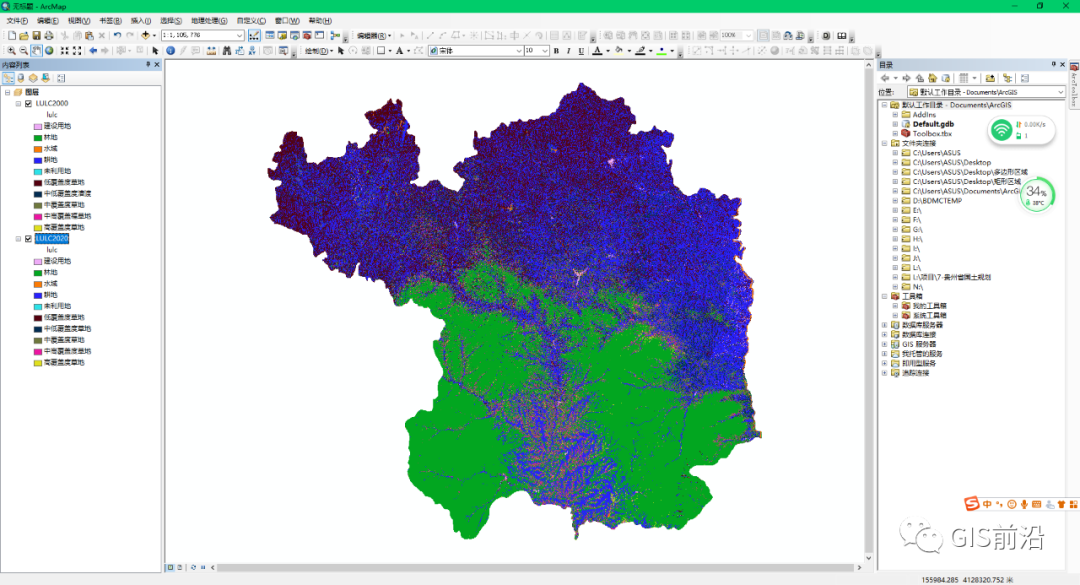The height and width of the screenshot is (585, 1080).
Task: Toggle LULC2020 layer visibility checkbox
Action: (x=28, y=238)
